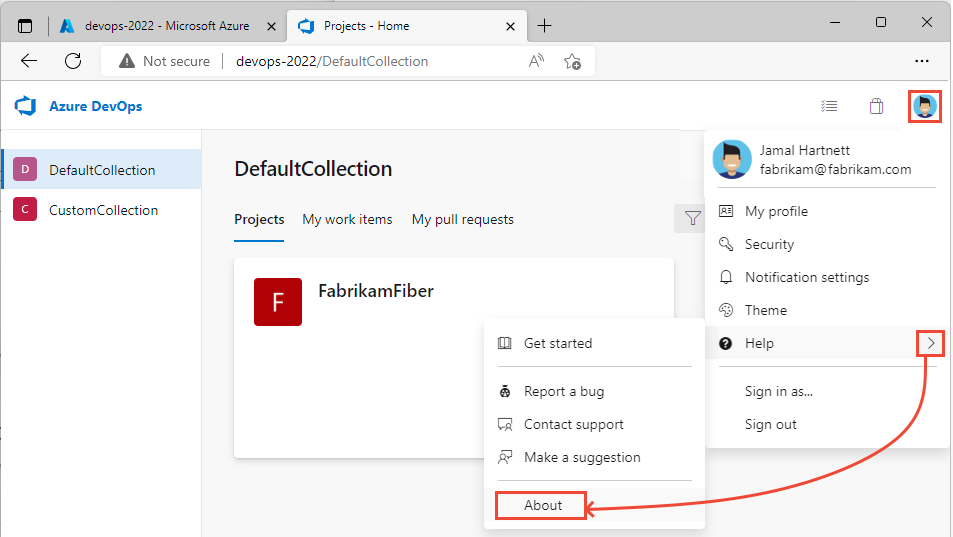Refresh the browser page
Image resolution: width=953 pixels, height=537 pixels.
click(73, 61)
